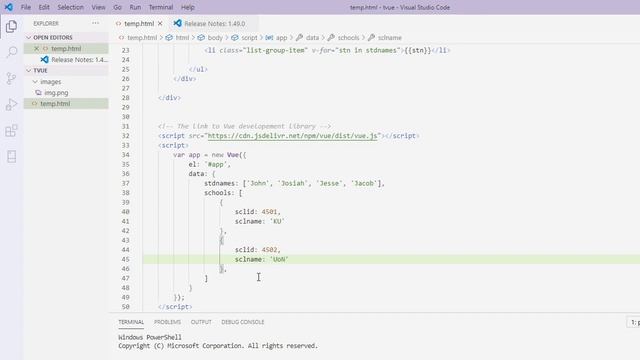Viewport: 640px width, 360px height.
Task: Click the el: '#app' code line
Action: coord(209,164)
